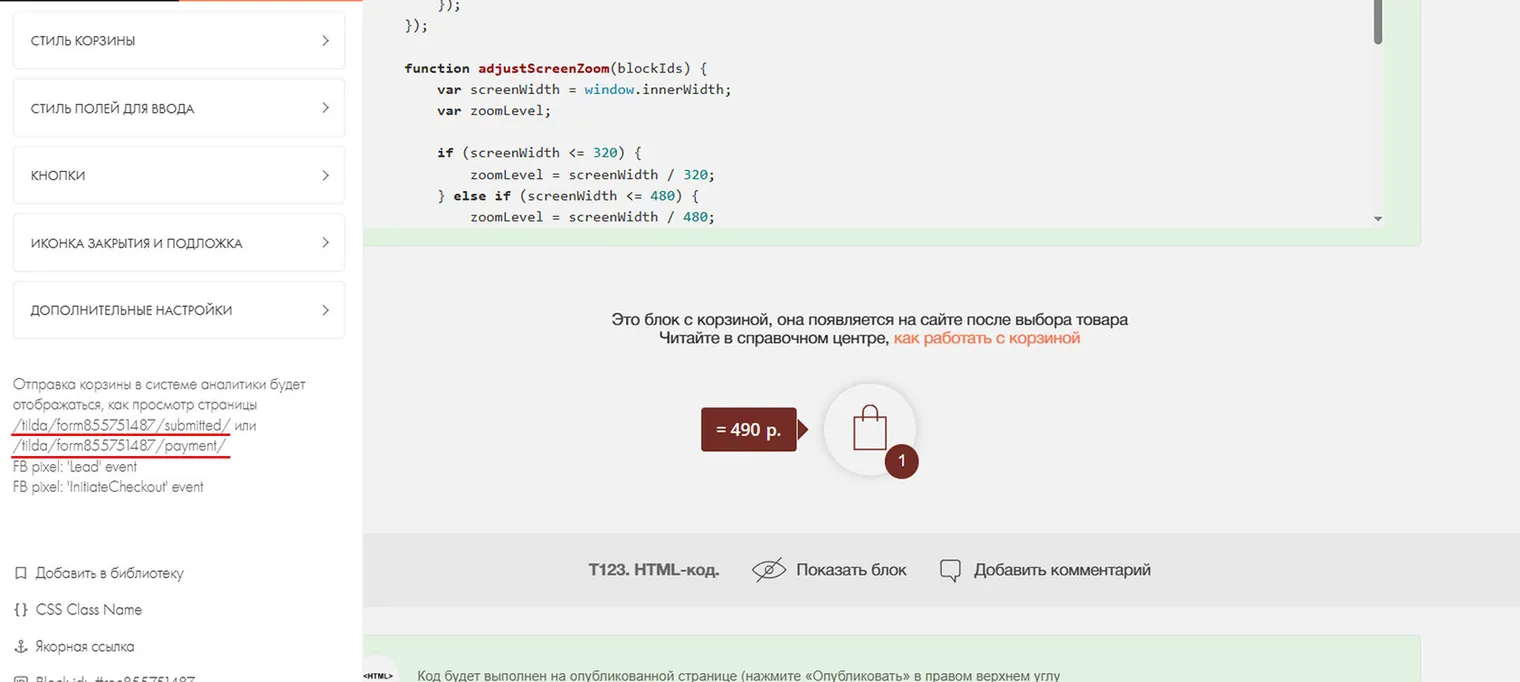Click the crossed-eye Показать блок icon

click(x=769, y=570)
